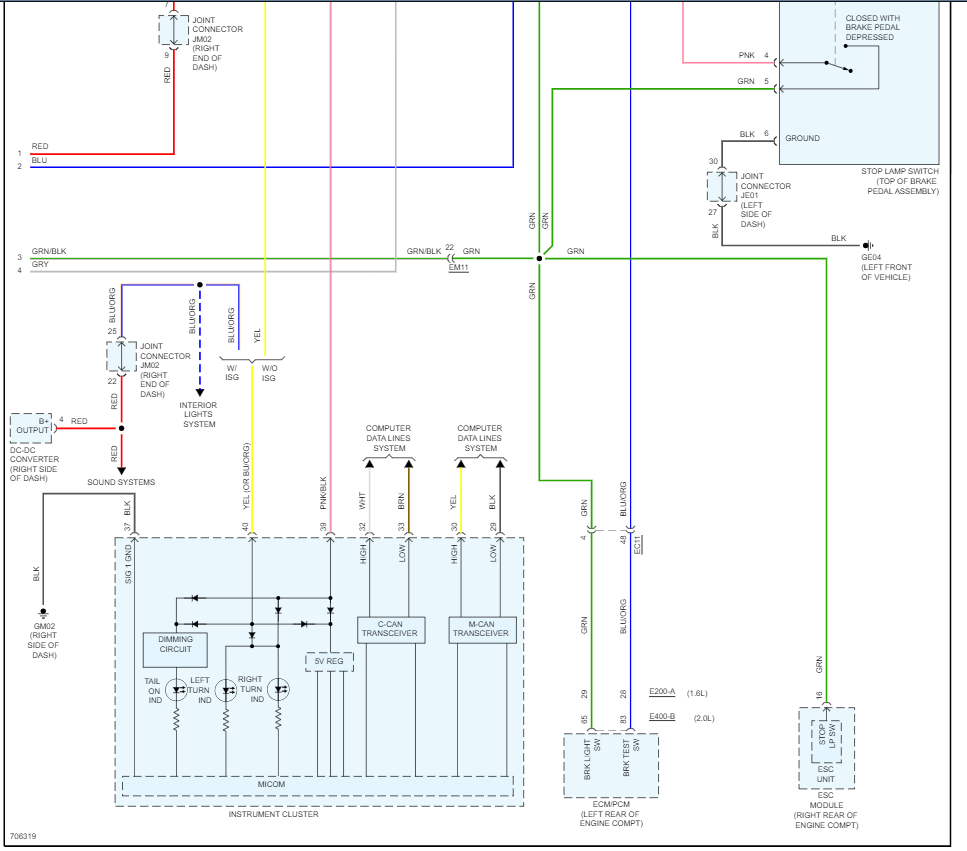The width and height of the screenshot is (967, 851).
Task: Click the CLOSED WITH BRAKE PEDAL DEPRESSED note
Action: coord(872,28)
